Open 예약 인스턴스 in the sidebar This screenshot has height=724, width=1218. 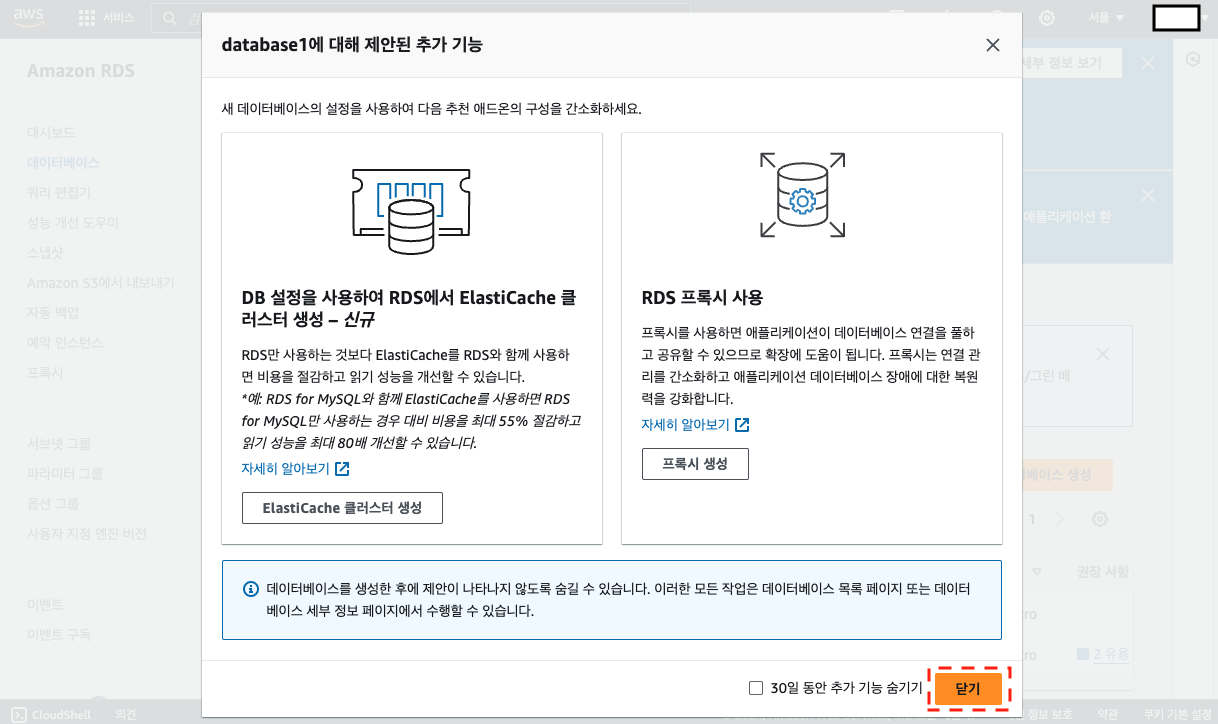[65, 342]
